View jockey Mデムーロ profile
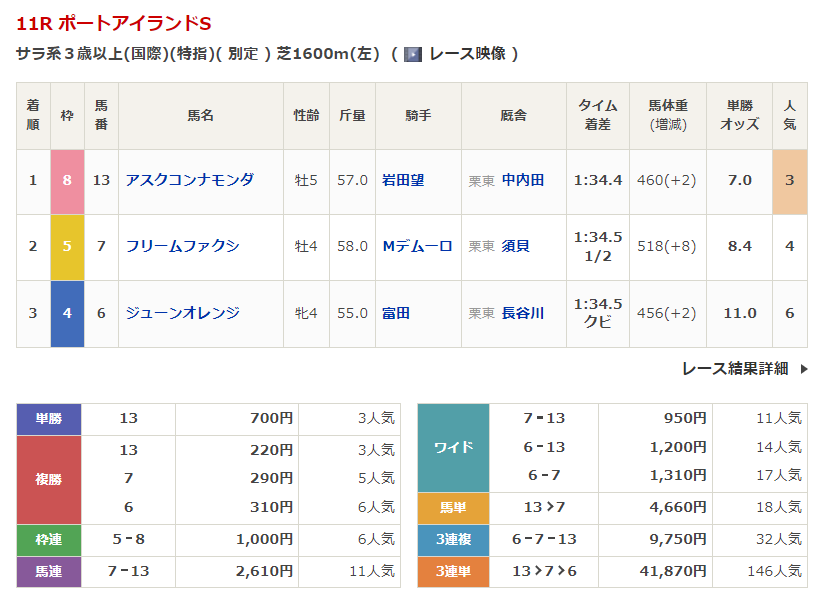Viewport: 827px width, 597px height. [417, 246]
